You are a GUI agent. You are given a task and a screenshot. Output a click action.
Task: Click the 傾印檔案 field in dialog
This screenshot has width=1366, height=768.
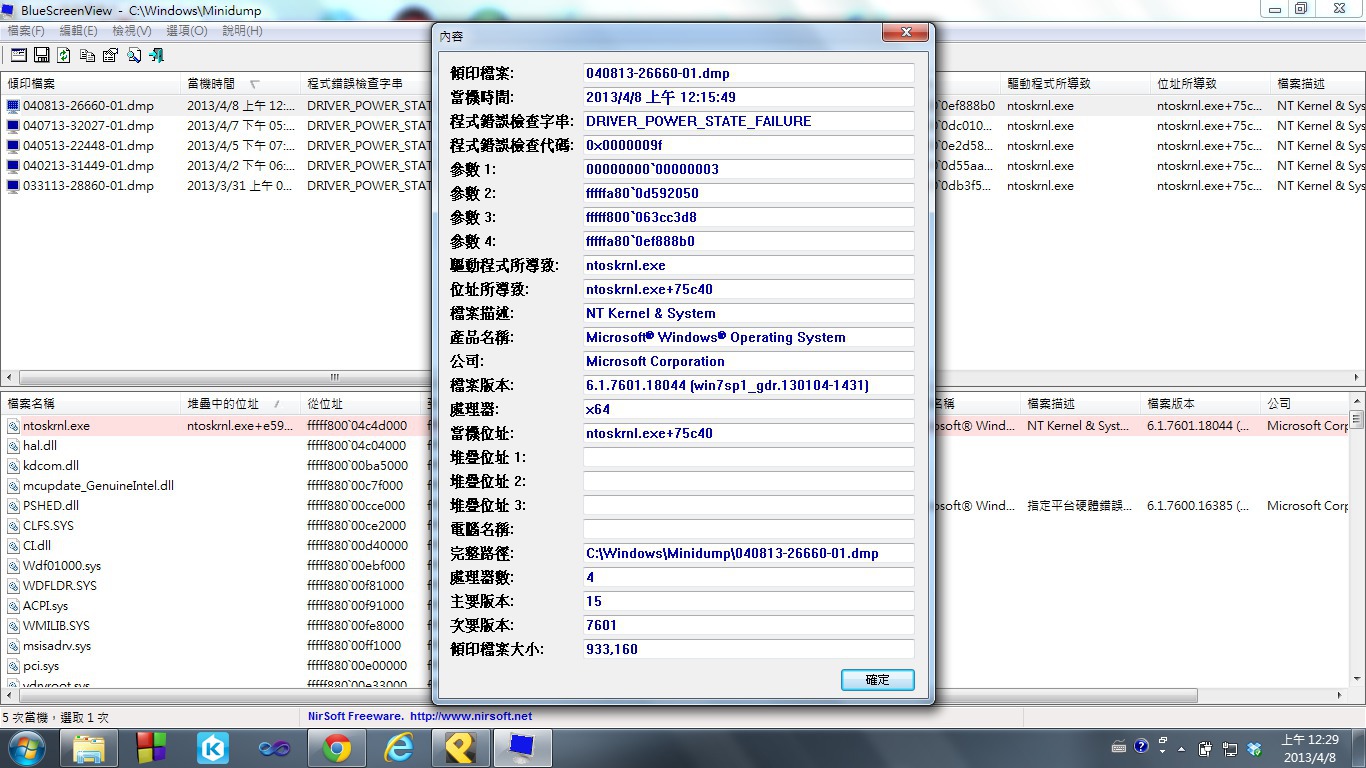(x=749, y=73)
